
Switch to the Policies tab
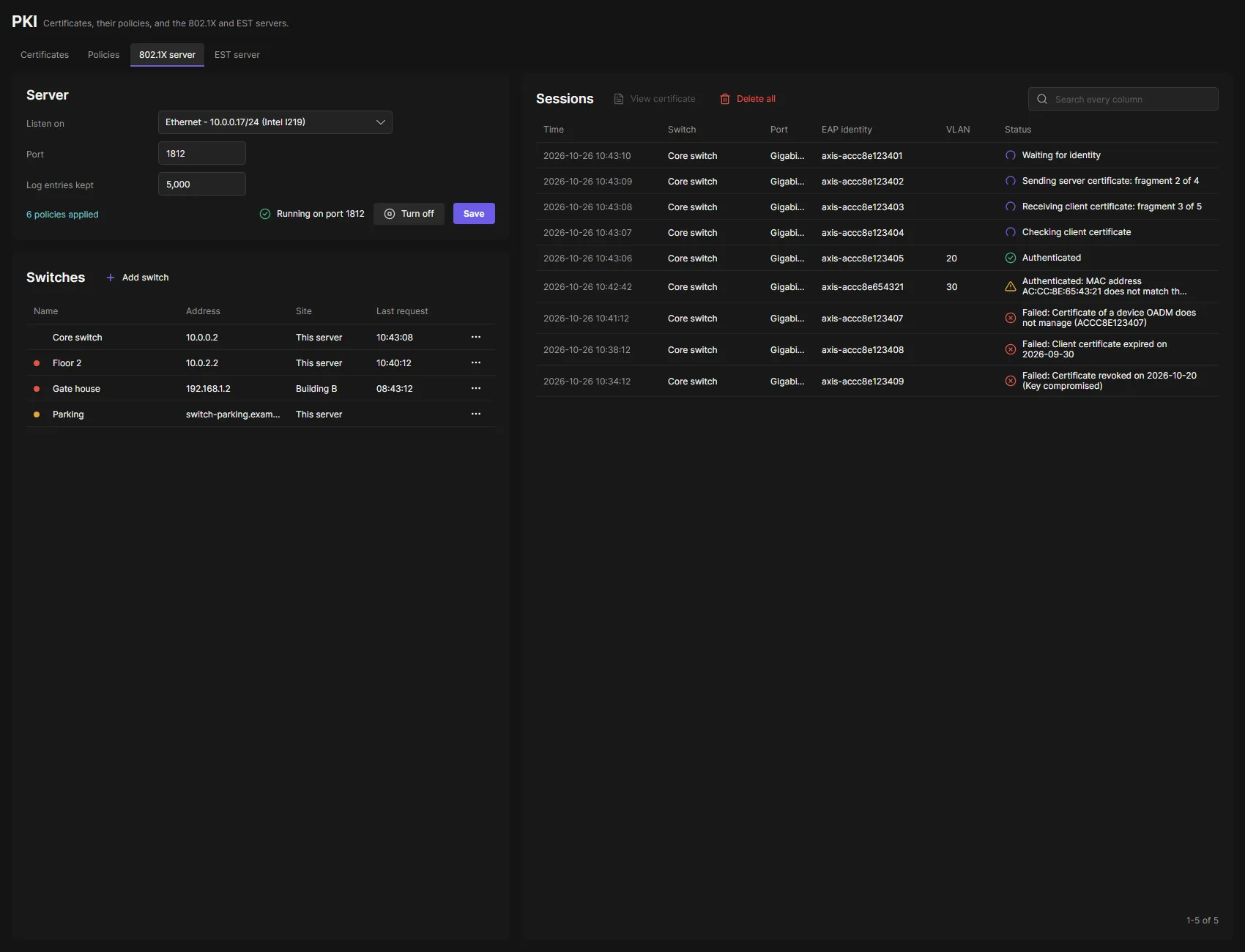point(103,55)
